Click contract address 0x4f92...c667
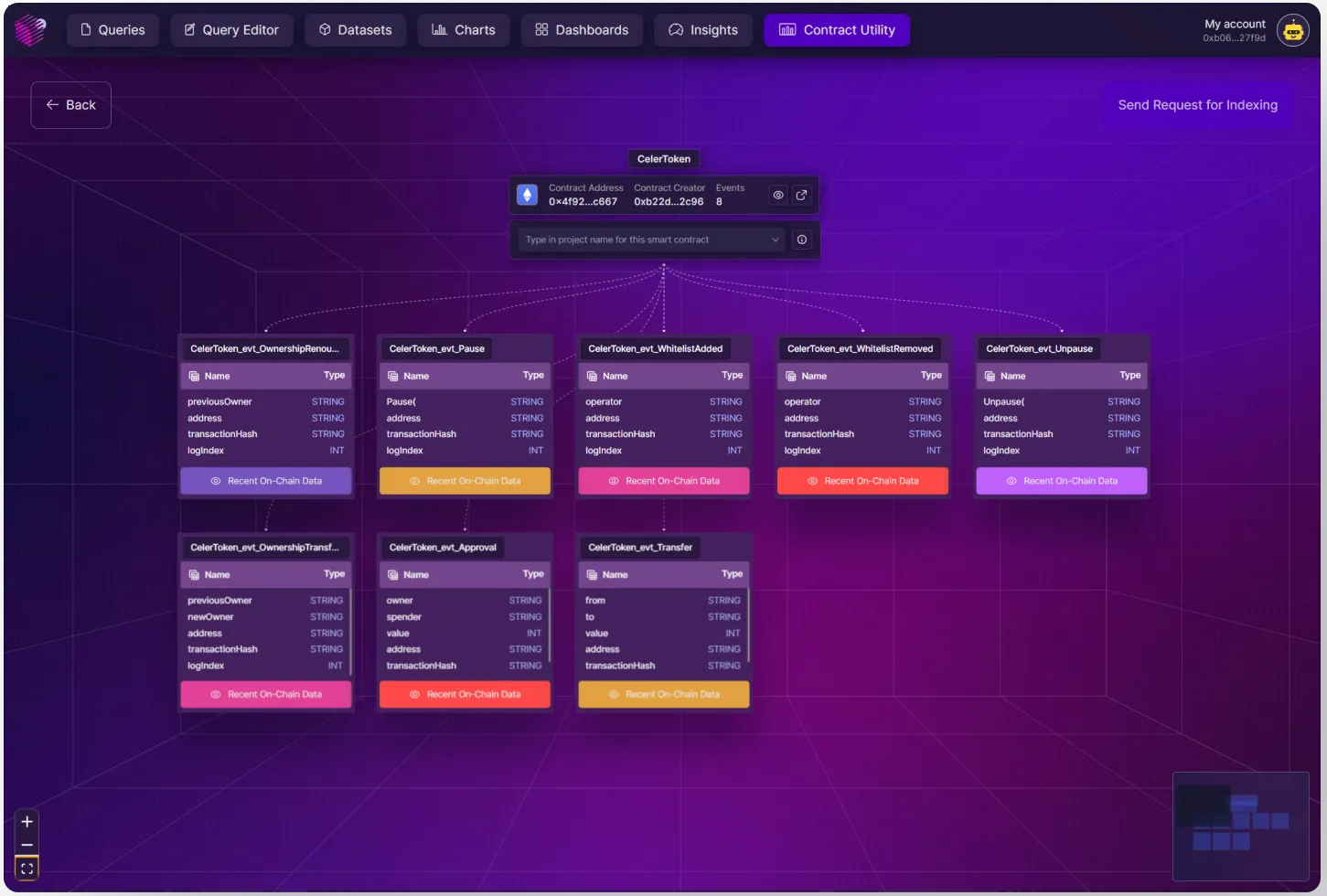 click(583, 202)
